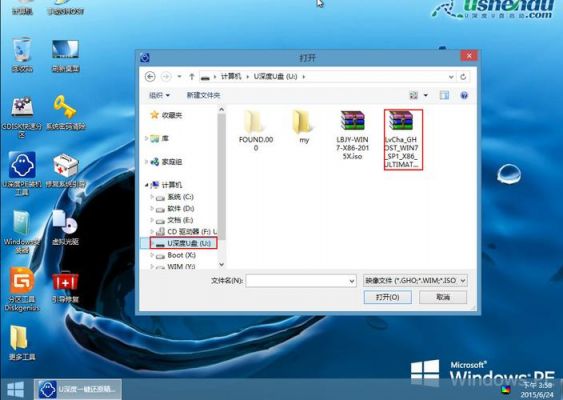Open the view options dropdown arrow
This screenshot has height=400, width=563.
425,95
